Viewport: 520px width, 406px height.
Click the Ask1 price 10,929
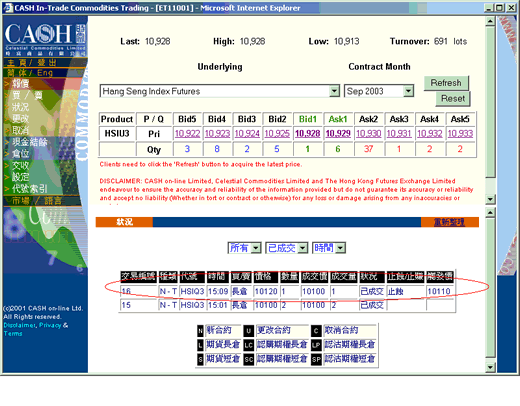338,134
